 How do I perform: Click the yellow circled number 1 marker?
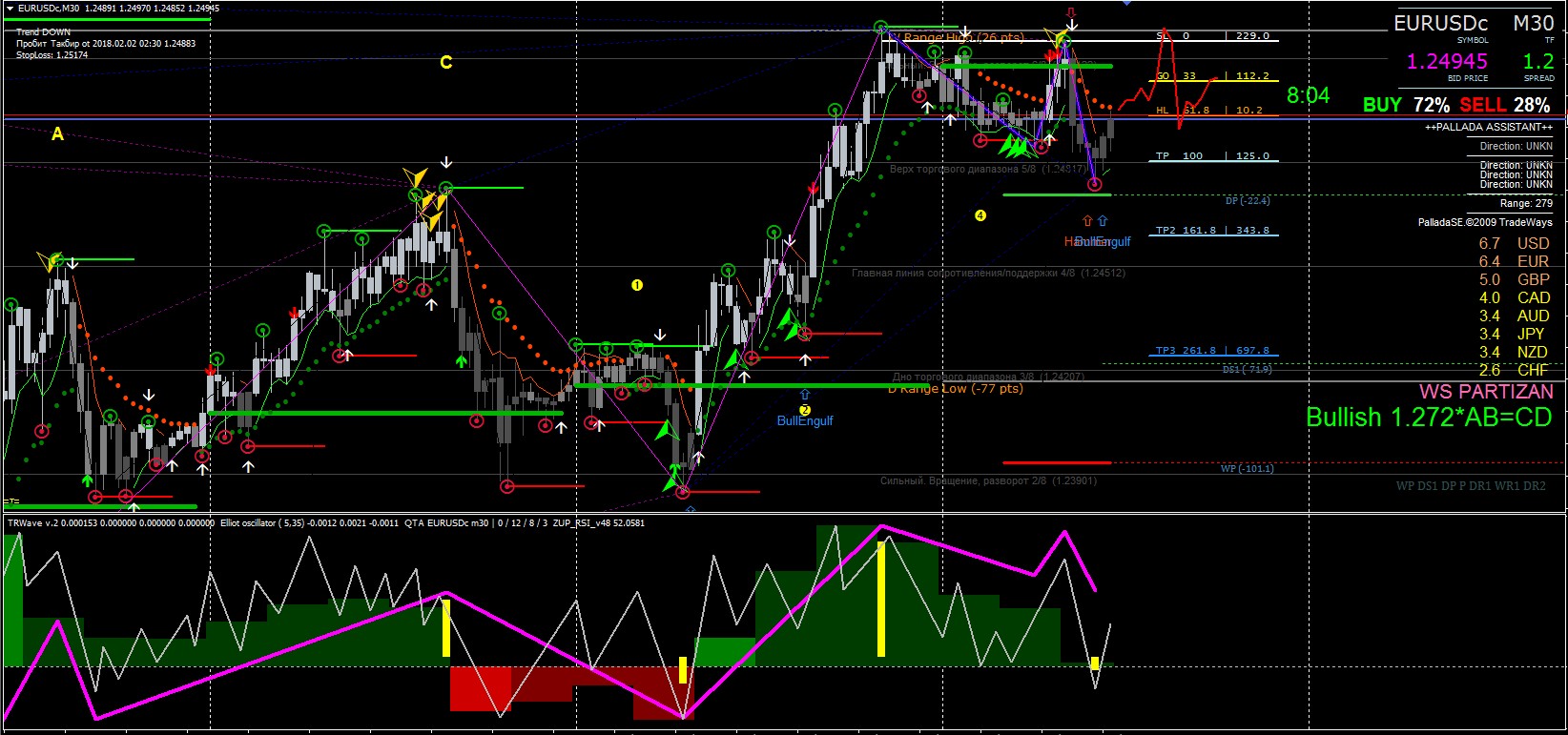(x=638, y=285)
